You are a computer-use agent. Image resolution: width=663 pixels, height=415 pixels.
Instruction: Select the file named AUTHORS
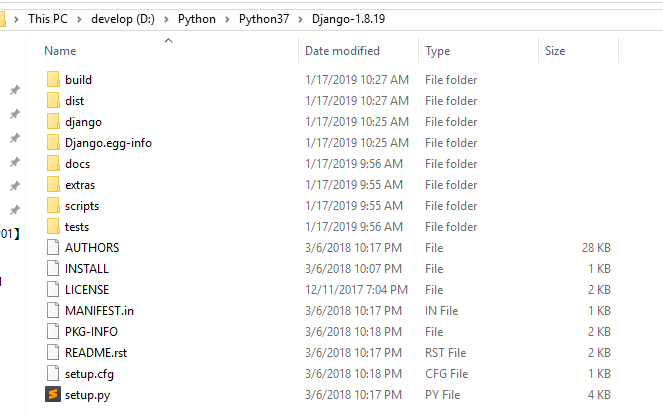pyautogui.click(x=92, y=248)
